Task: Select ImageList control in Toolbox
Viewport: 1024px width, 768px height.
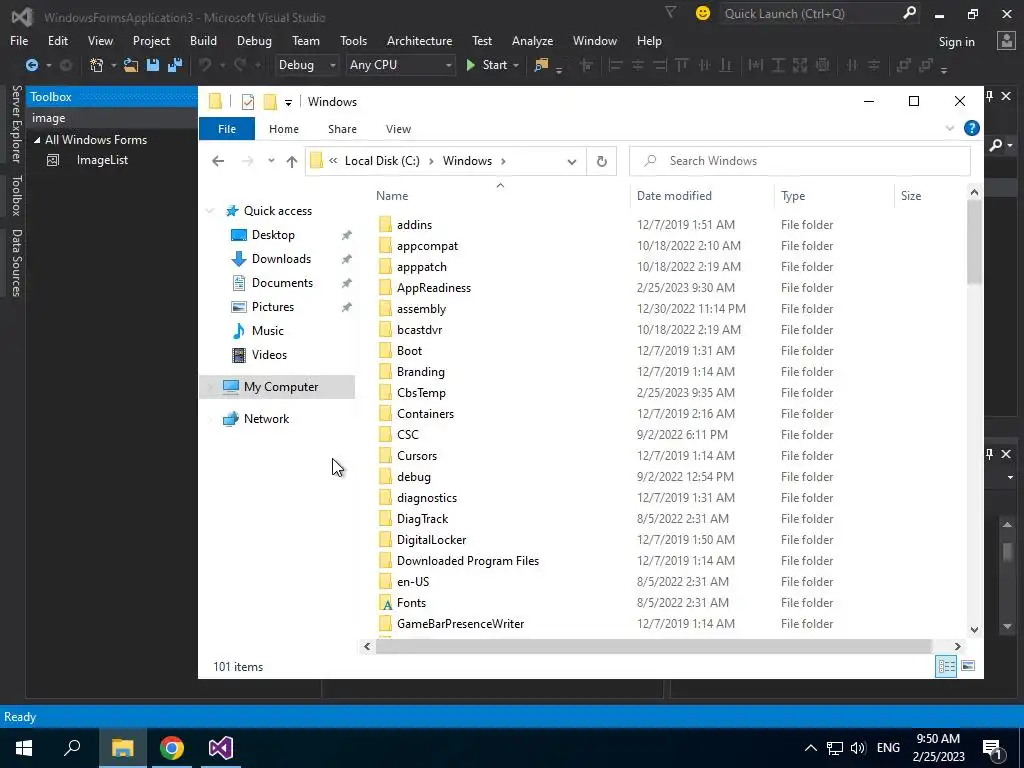Action: tap(102, 160)
